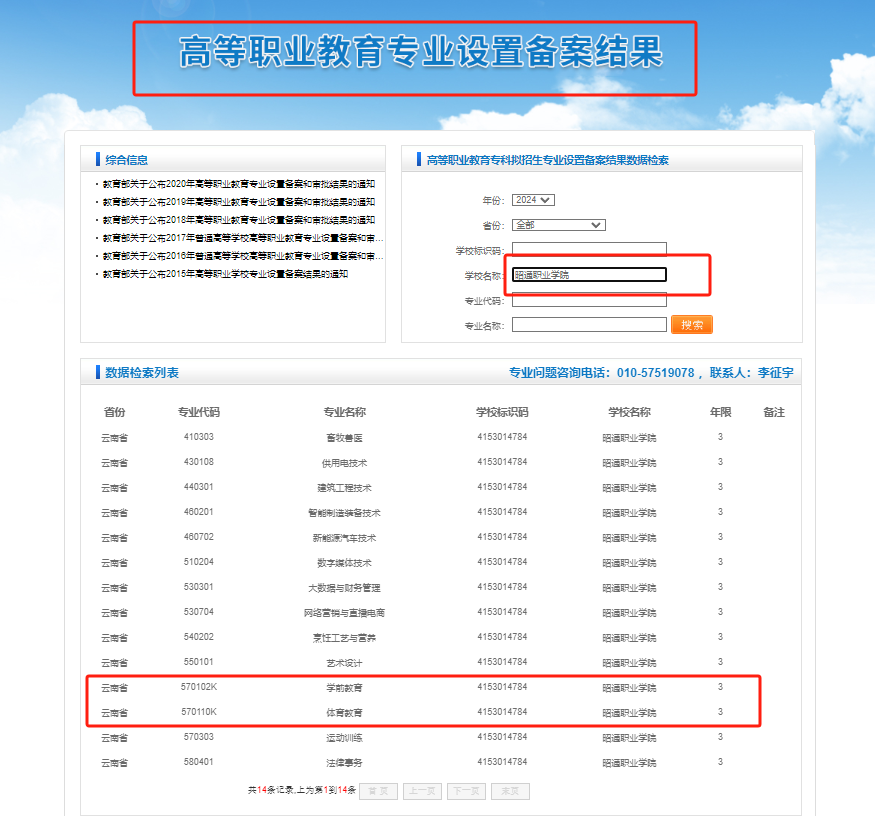Image resolution: width=875 pixels, height=816 pixels.
Task: Click the 学校名称 school name field
Action: pyautogui.click(x=589, y=275)
